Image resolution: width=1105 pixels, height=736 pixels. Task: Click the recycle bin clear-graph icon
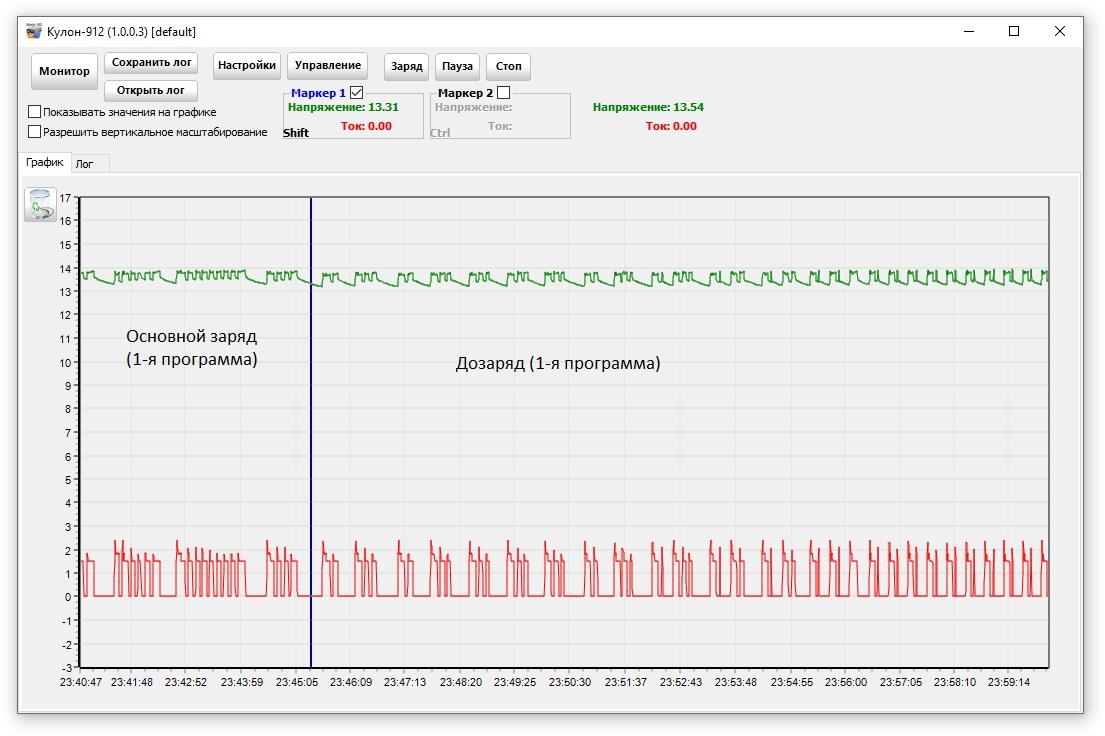[x=40, y=204]
